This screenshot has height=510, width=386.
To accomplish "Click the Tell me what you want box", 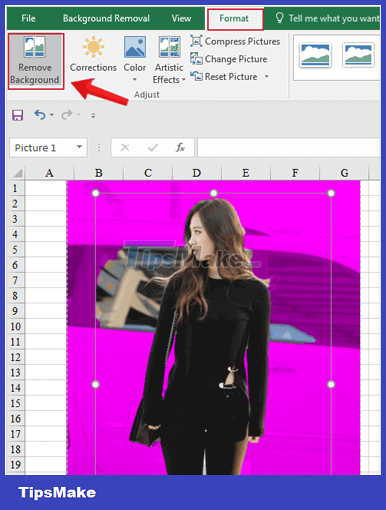I will (329, 18).
